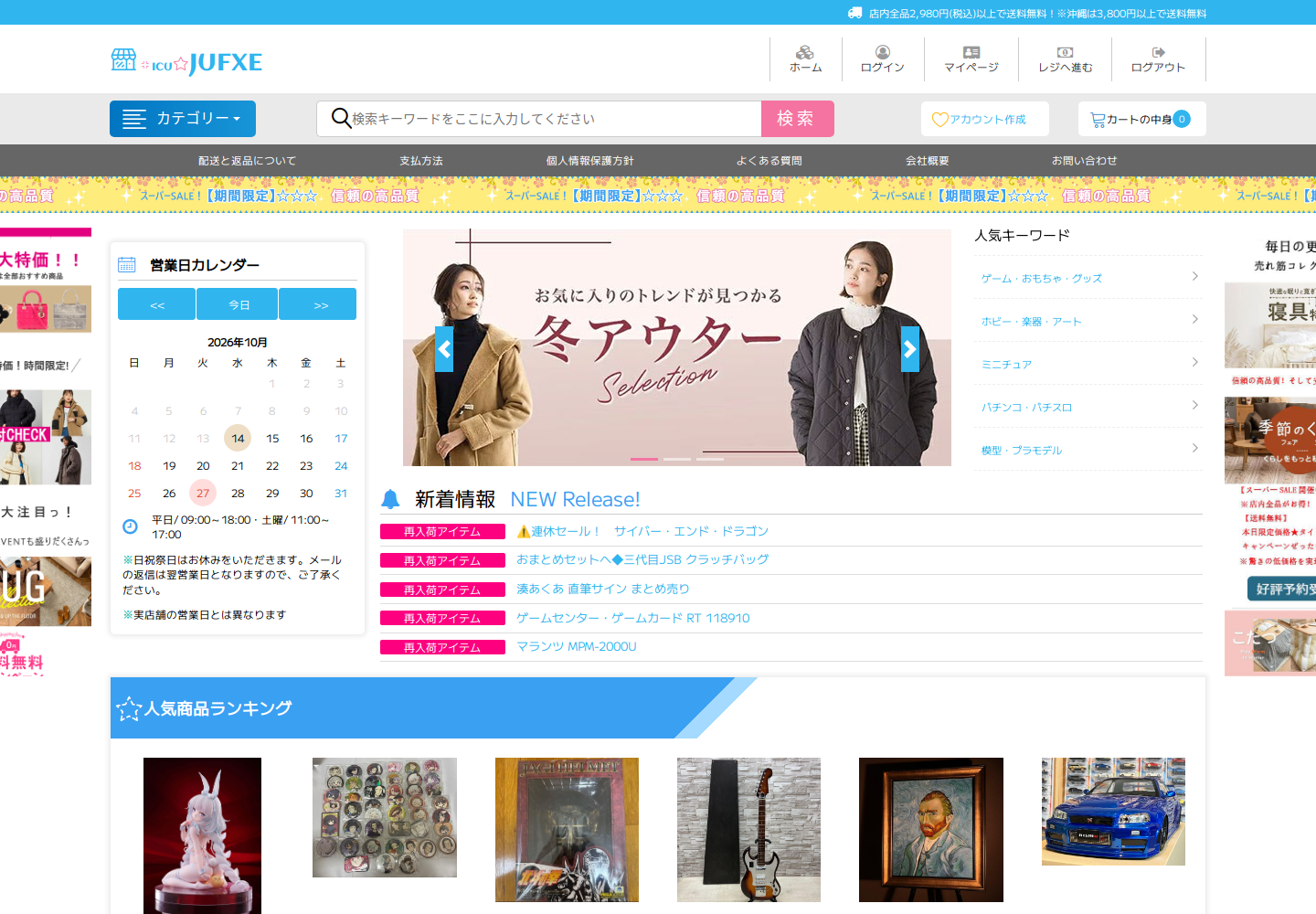Open 湊あくあ 直筆サイン まとめ売り link
Viewport: 1316px width, 914px height.
click(x=603, y=589)
